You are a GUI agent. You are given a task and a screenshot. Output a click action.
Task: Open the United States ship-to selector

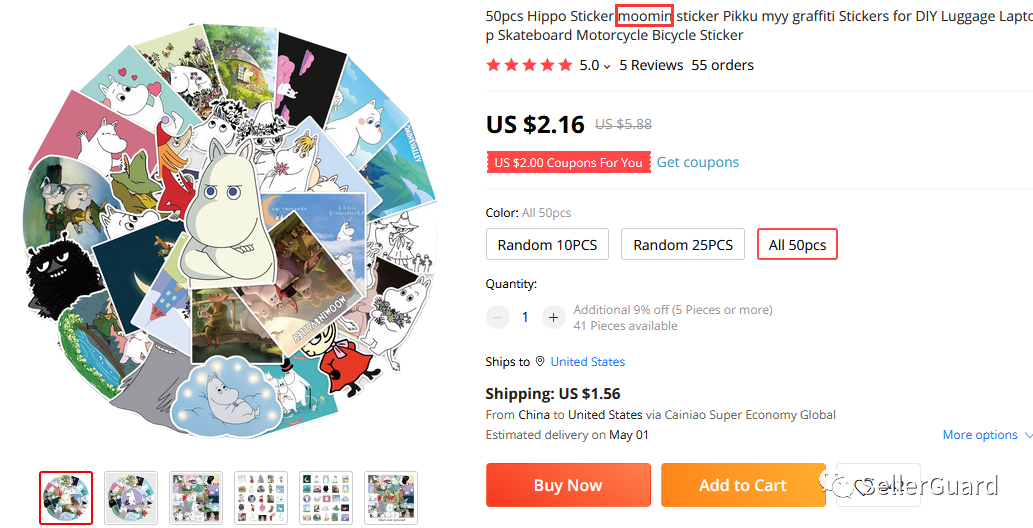pyautogui.click(x=587, y=361)
